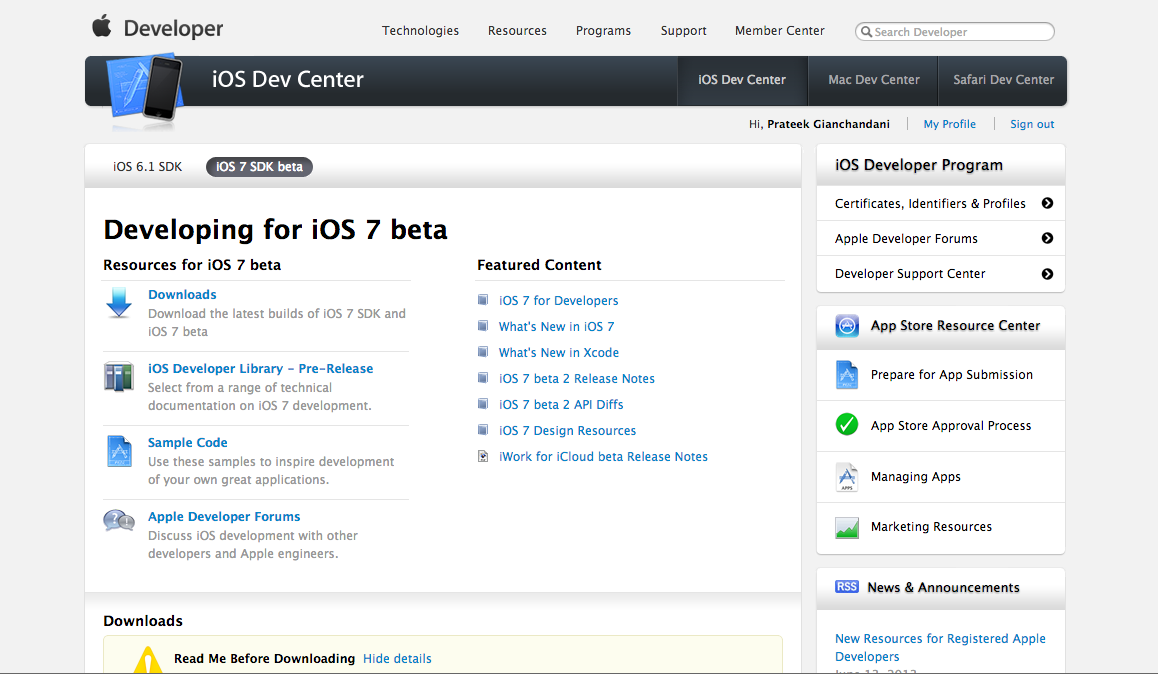The image size is (1158, 674).
Task: Open the Technologies menu
Action: 420,30
